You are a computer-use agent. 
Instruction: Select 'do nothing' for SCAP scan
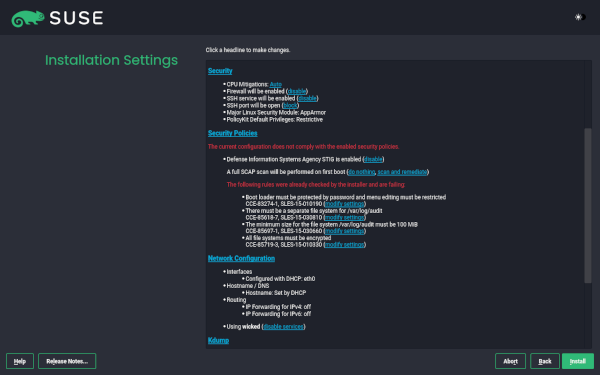click(362, 172)
